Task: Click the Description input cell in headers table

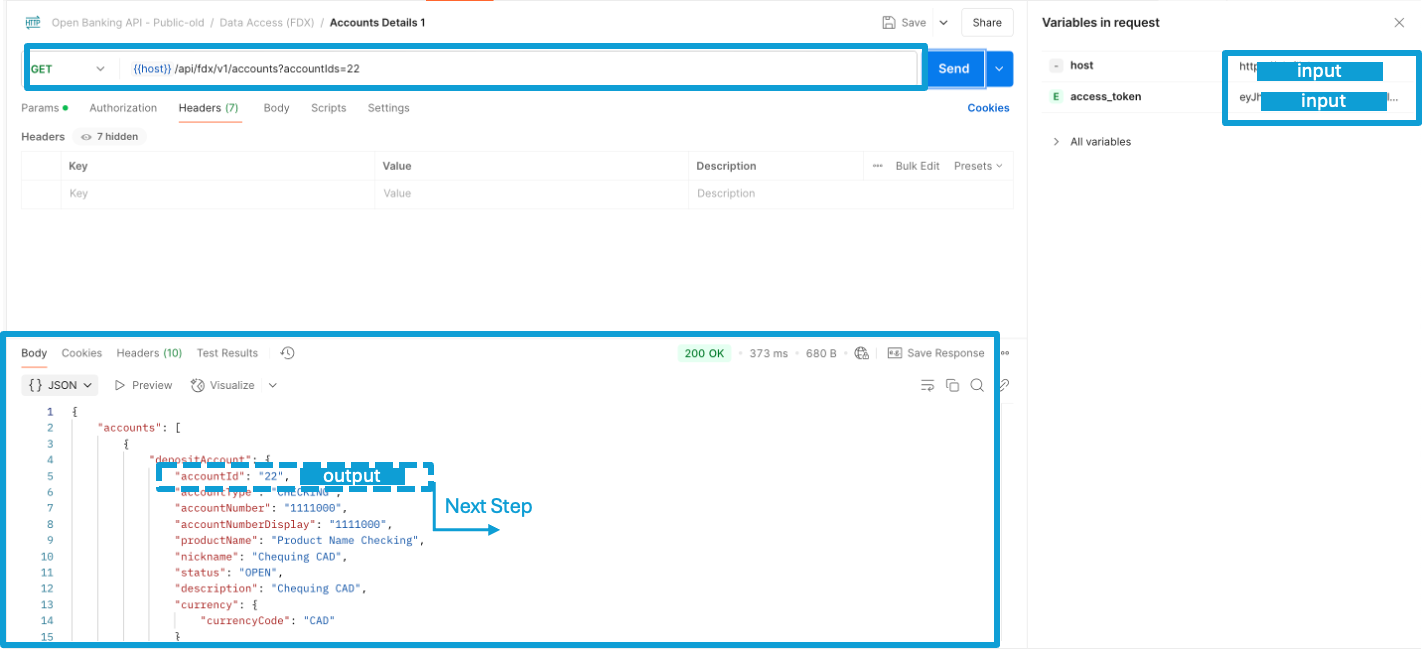Action: point(850,193)
